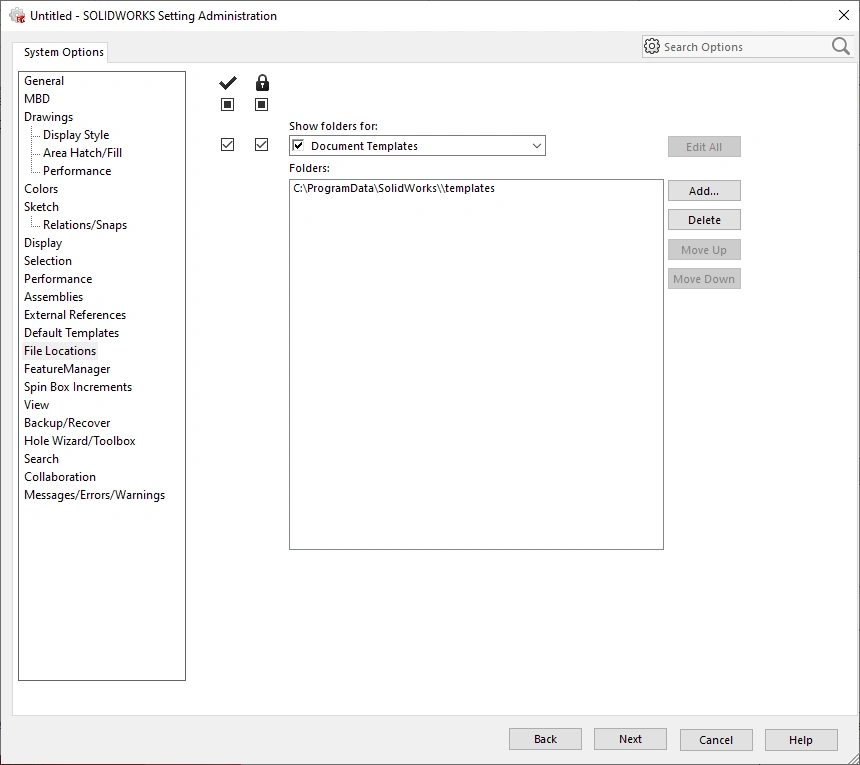Click Delete to remove the folder
The width and height of the screenshot is (860, 765).
pyautogui.click(x=704, y=220)
